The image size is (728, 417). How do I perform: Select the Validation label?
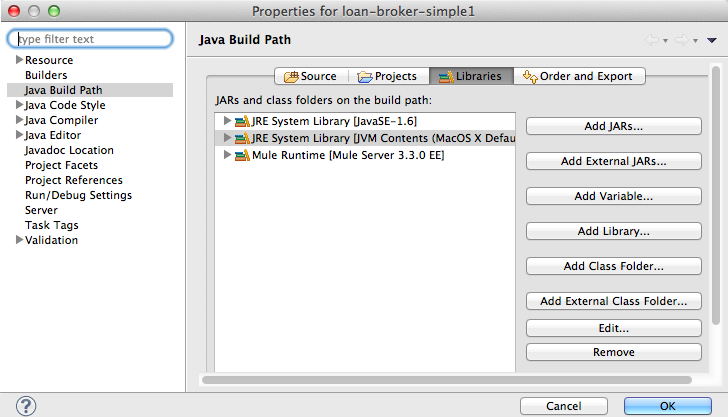[52, 240]
